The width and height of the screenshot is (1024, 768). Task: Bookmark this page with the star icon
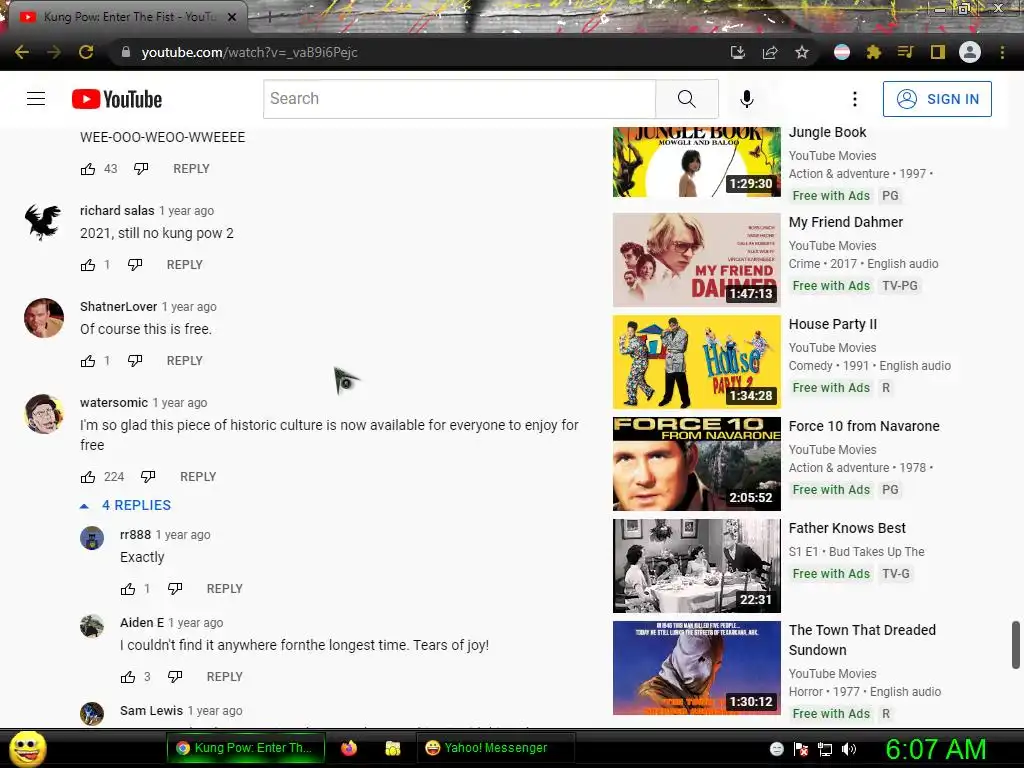pyautogui.click(x=802, y=52)
